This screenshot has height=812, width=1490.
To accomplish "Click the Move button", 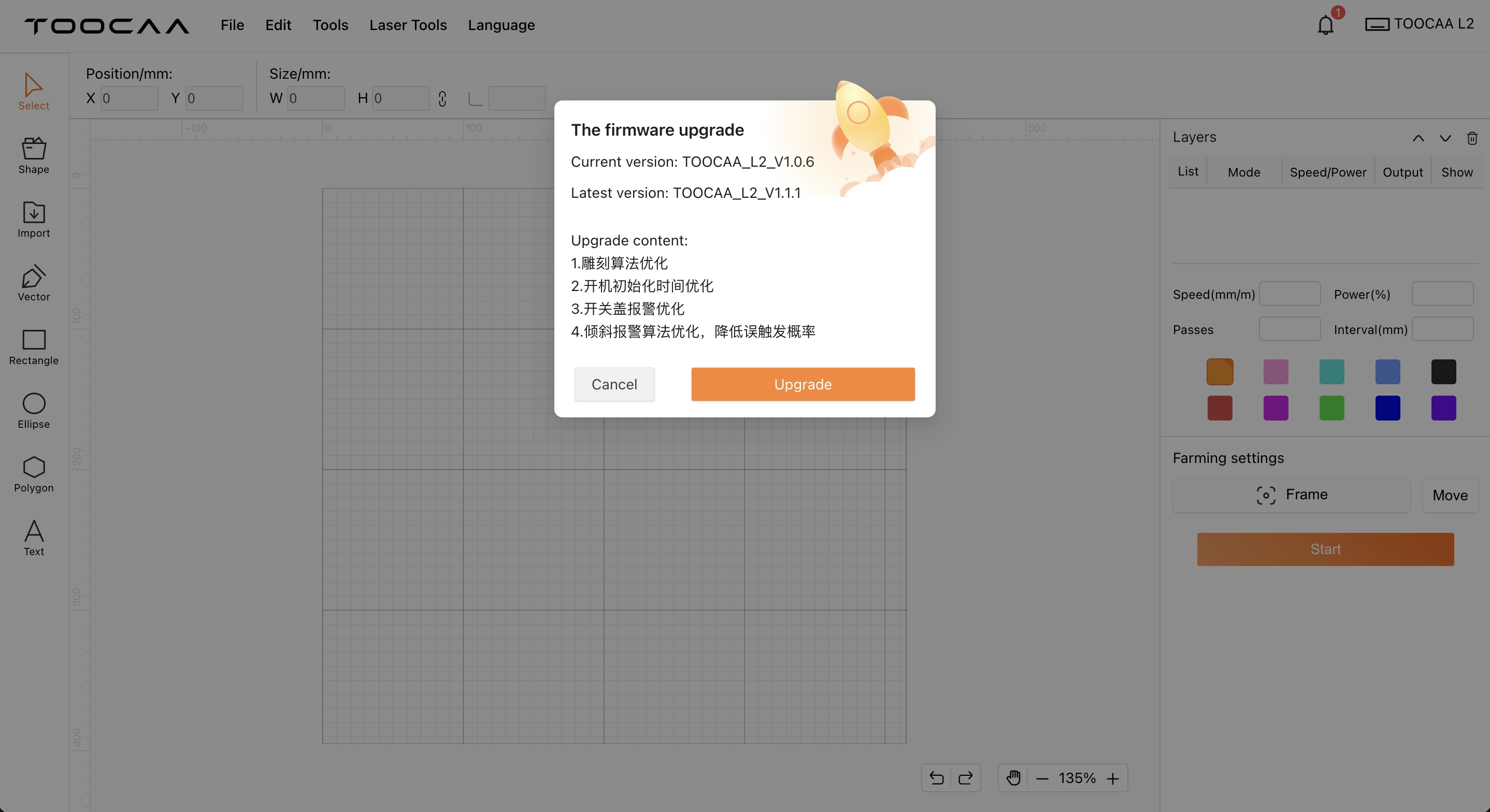I will pyautogui.click(x=1450, y=495).
